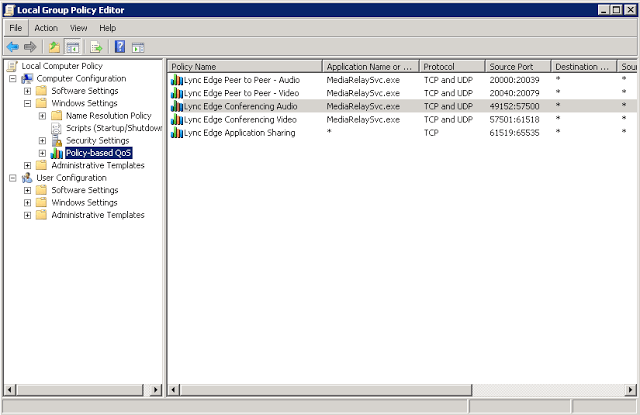
Task: Collapse the Computer Configuration node
Action: (x=12, y=78)
